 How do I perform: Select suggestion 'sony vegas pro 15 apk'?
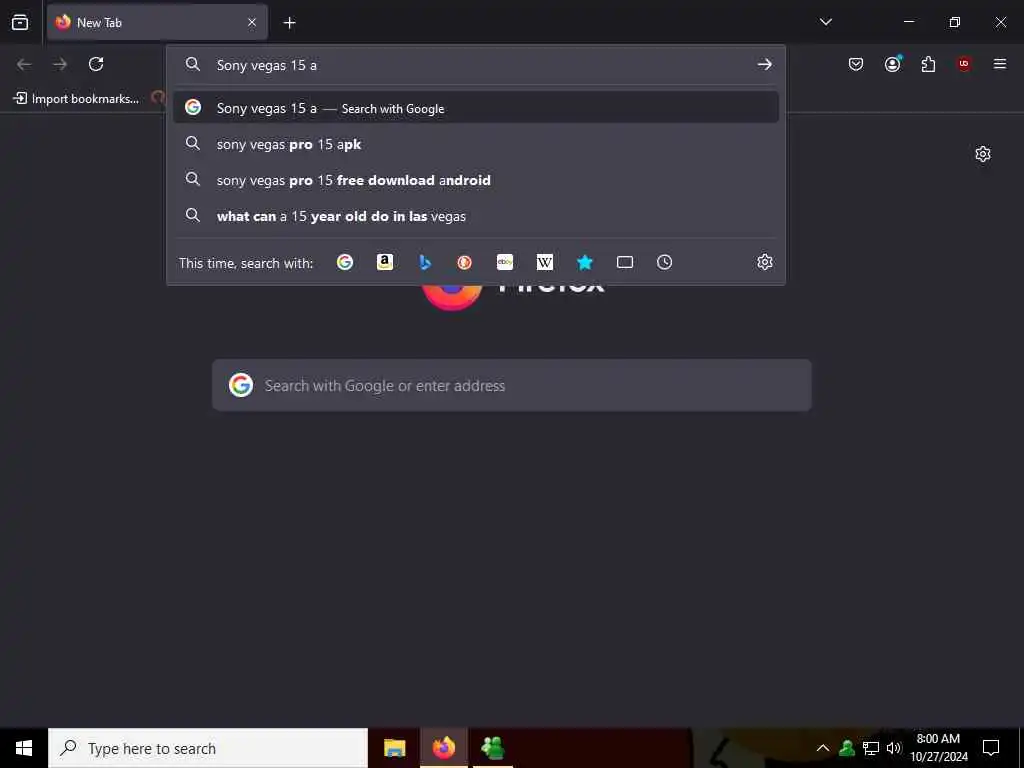[476, 144]
